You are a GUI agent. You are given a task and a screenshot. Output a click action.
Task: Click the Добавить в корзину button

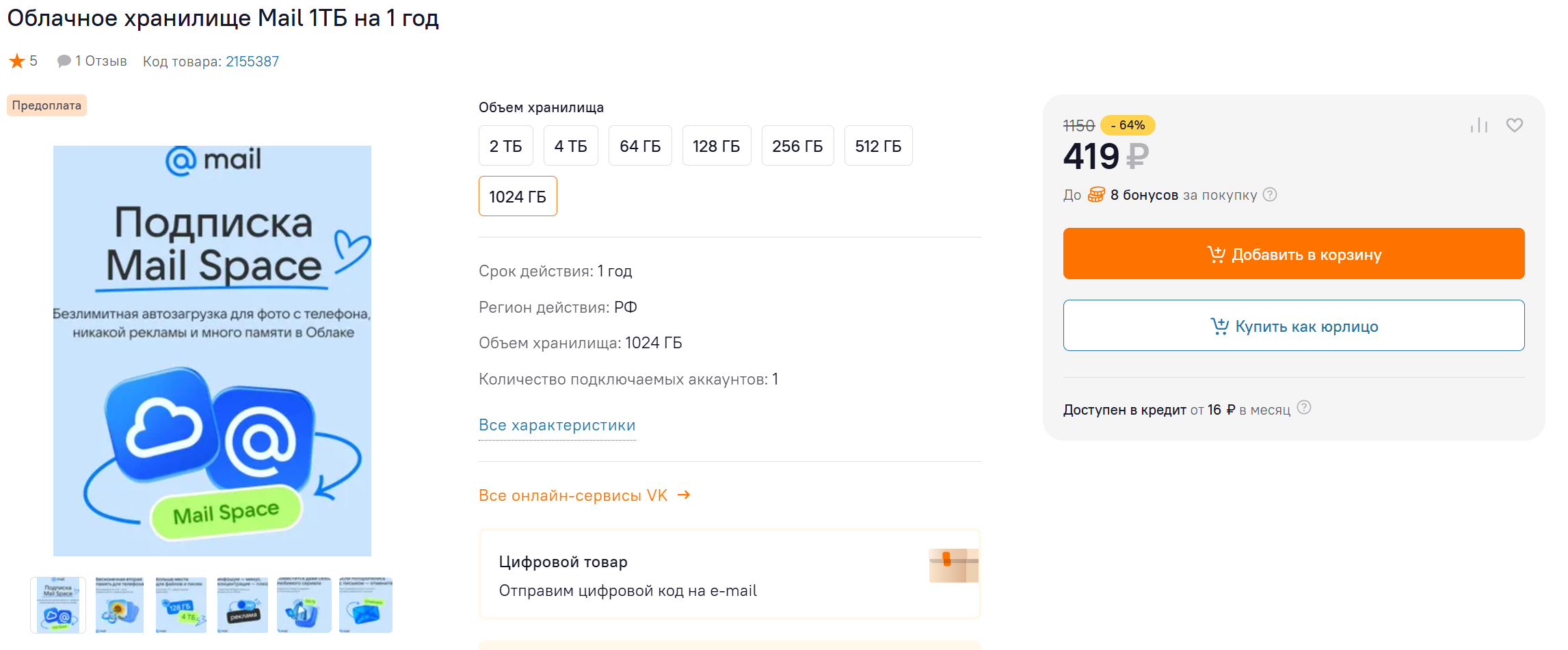tap(1294, 254)
